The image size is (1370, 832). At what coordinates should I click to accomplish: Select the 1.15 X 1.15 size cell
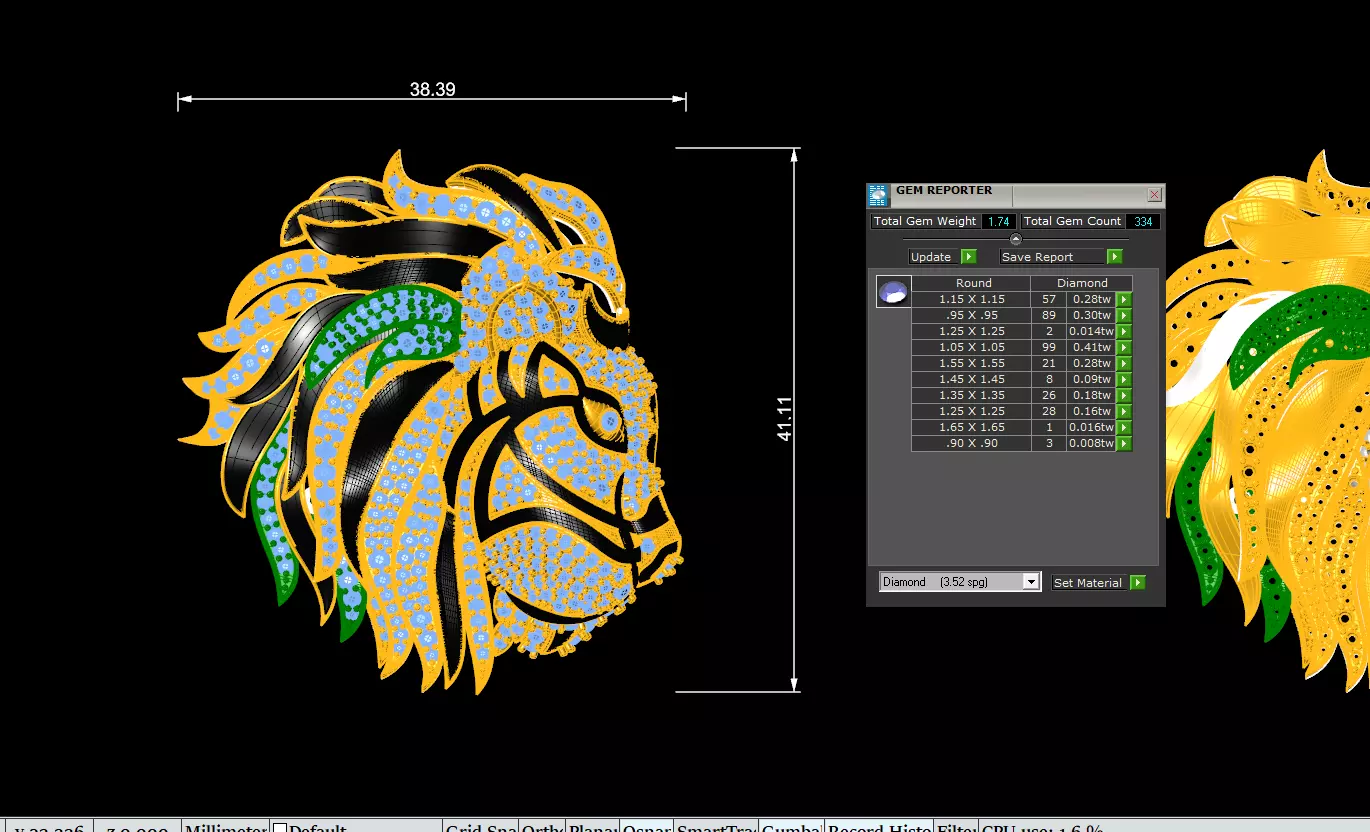(x=972, y=299)
